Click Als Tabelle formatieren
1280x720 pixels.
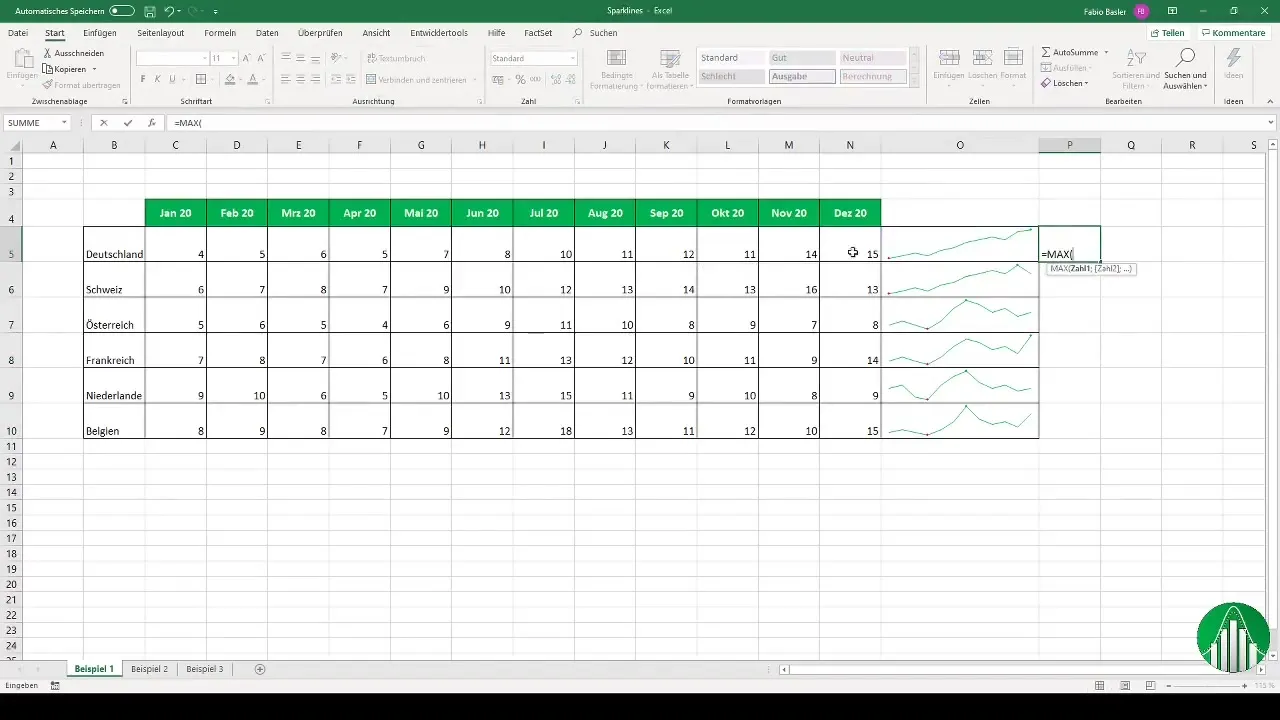[671, 68]
